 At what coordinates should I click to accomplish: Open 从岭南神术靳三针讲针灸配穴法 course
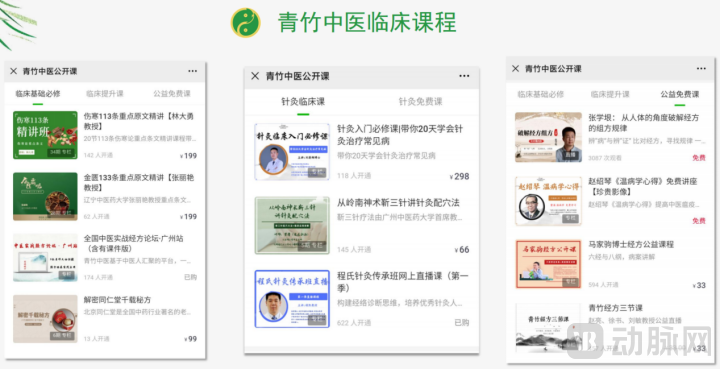362,225
